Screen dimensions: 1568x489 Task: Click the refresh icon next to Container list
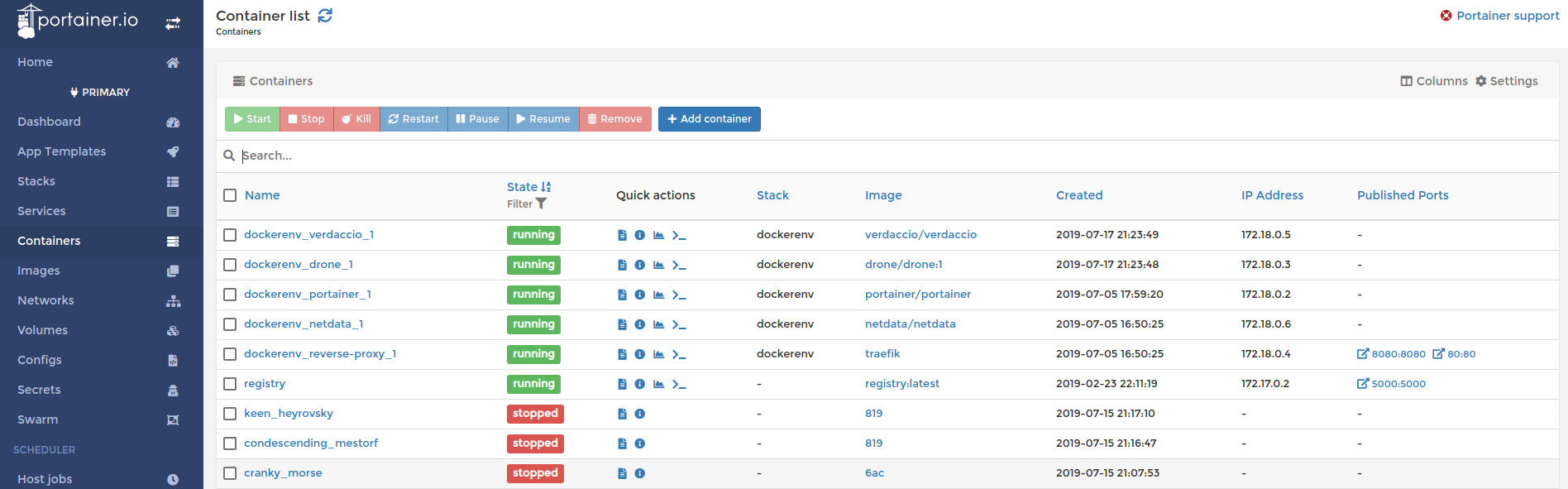point(325,16)
